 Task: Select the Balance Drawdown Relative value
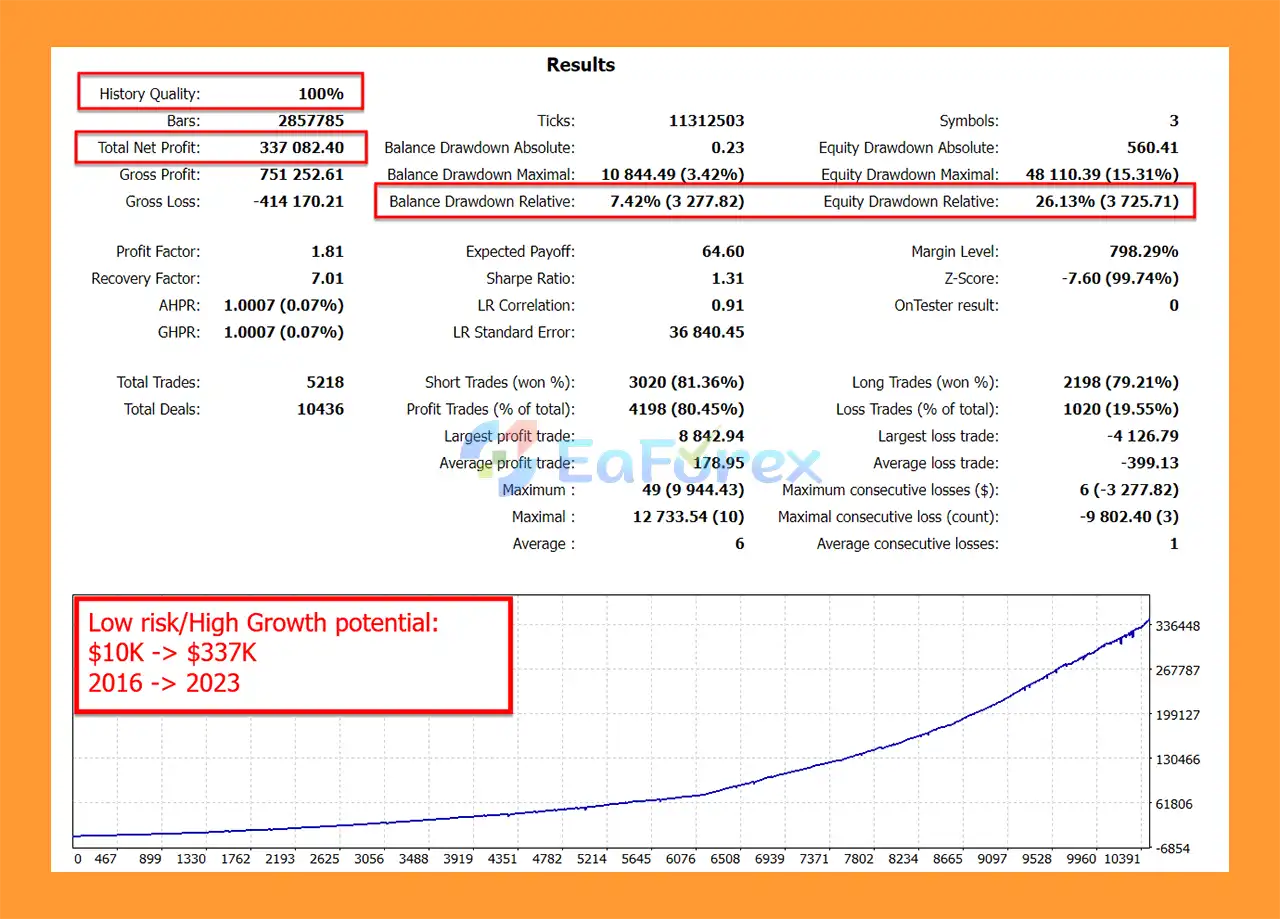(x=677, y=202)
